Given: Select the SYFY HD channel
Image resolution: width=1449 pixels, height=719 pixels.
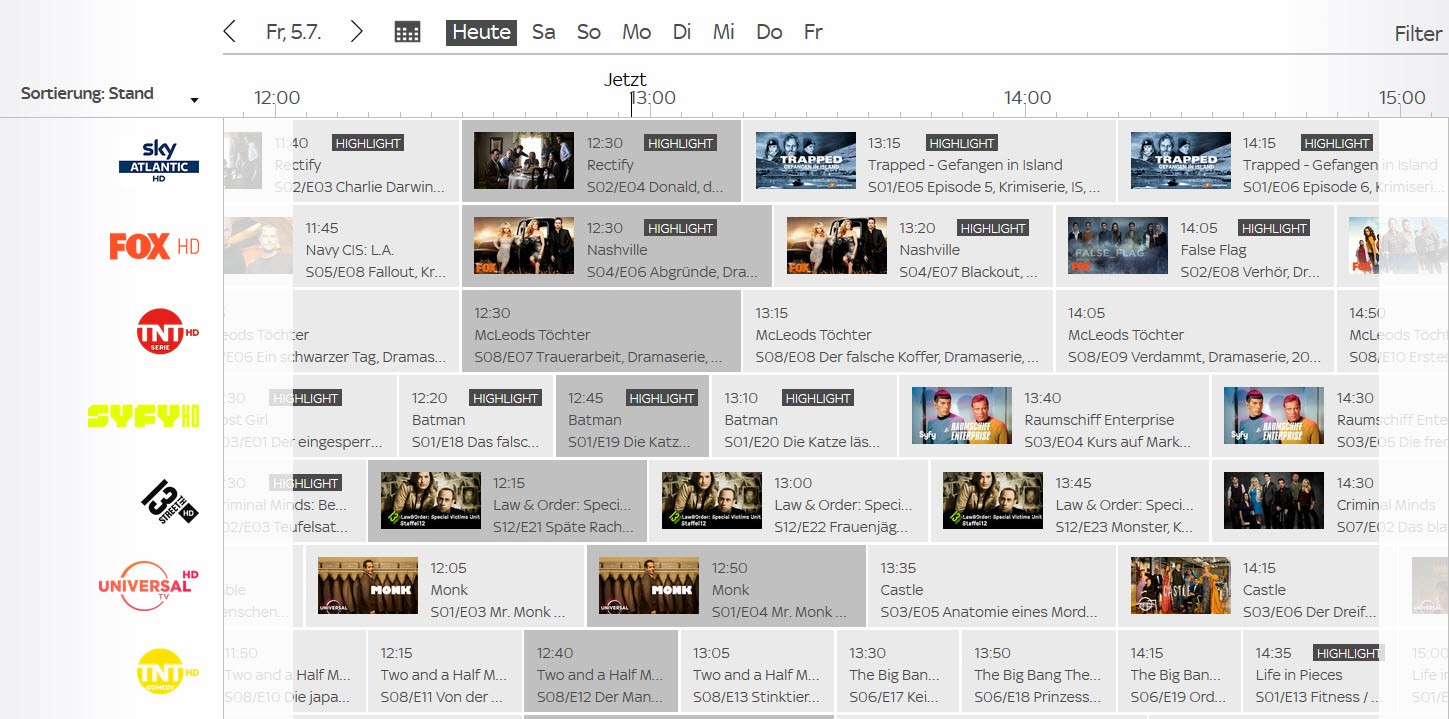Looking at the screenshot, I should tap(155, 416).
